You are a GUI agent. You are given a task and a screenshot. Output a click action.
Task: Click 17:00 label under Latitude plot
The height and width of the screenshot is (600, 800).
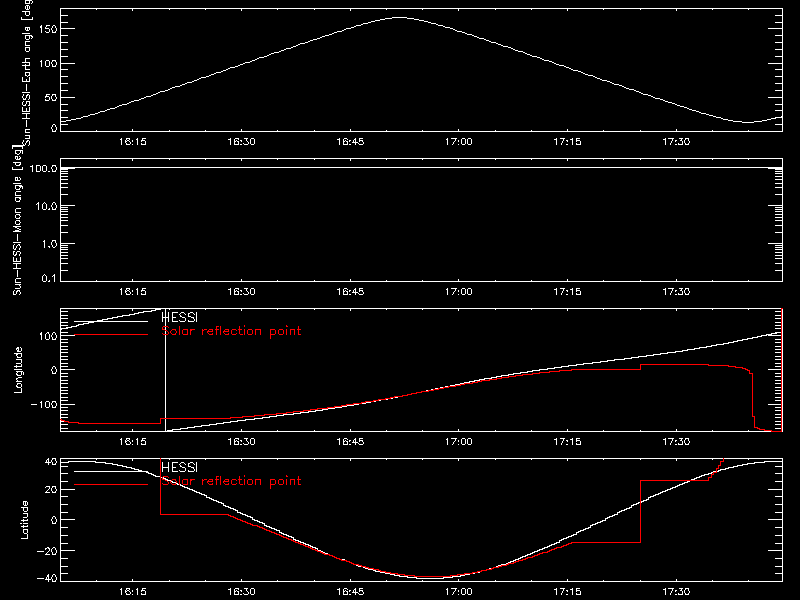[459, 592]
